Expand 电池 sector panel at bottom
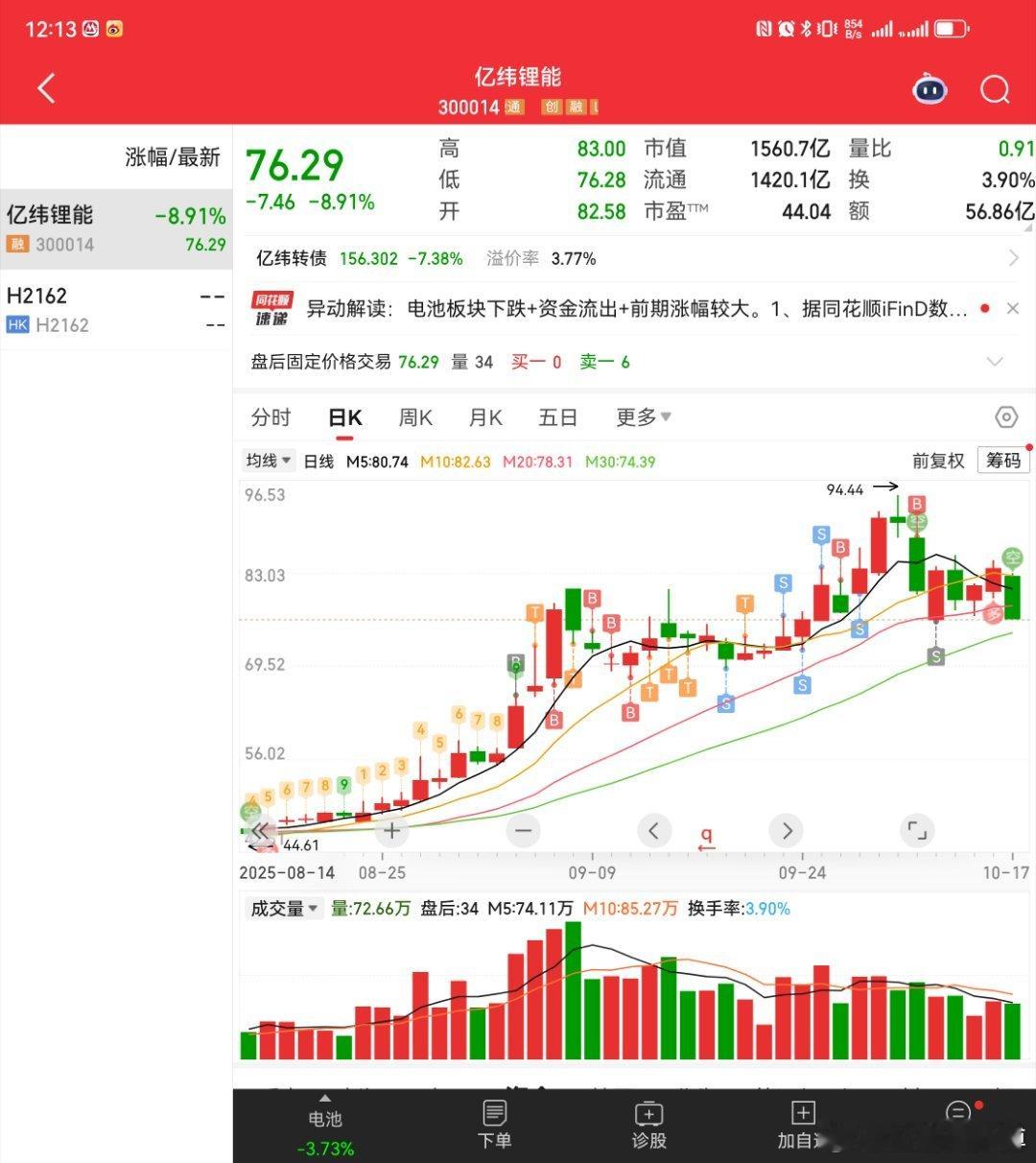This screenshot has width=1036, height=1163. point(325,1125)
